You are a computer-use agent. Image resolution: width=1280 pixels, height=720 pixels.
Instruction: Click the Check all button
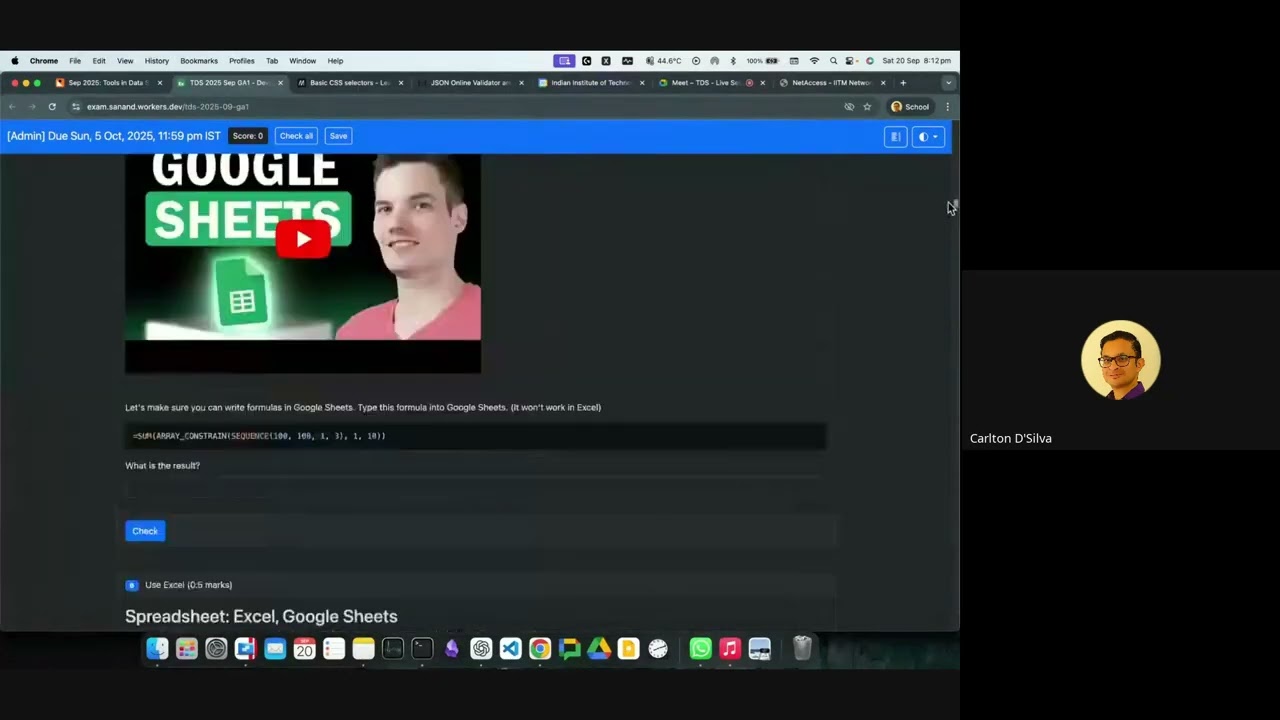click(x=296, y=136)
